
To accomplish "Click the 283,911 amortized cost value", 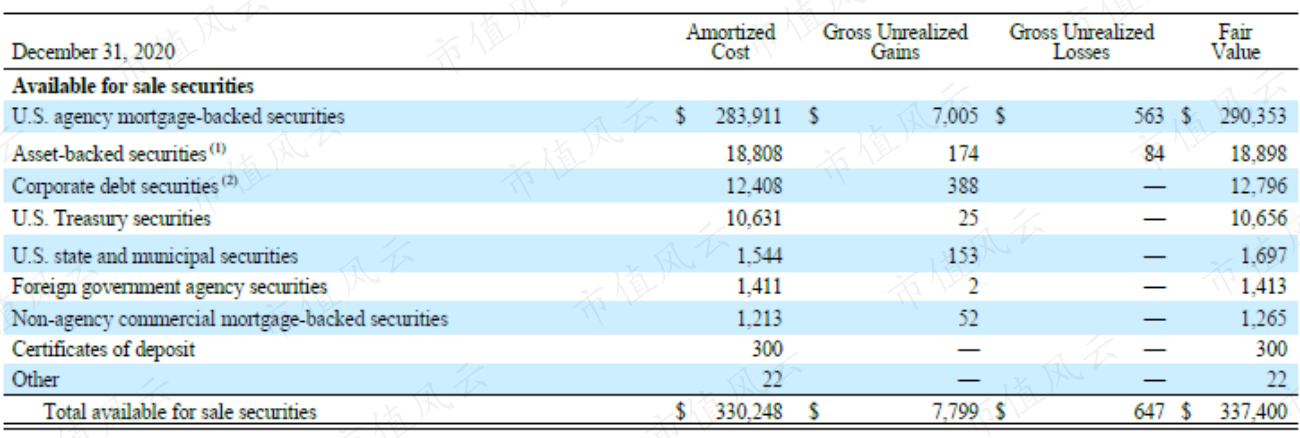I will coord(747,117).
